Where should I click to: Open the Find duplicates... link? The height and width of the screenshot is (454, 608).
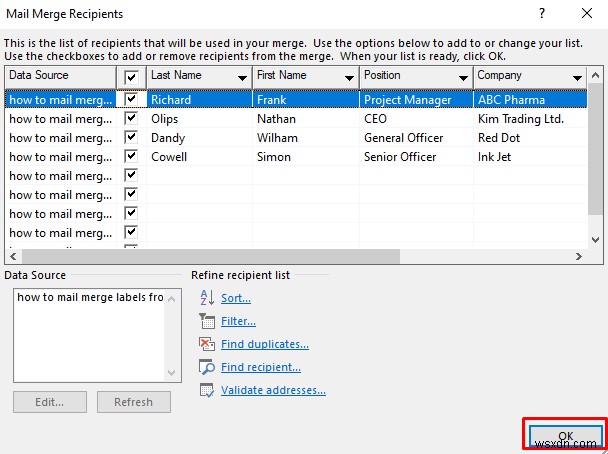[x=265, y=344]
